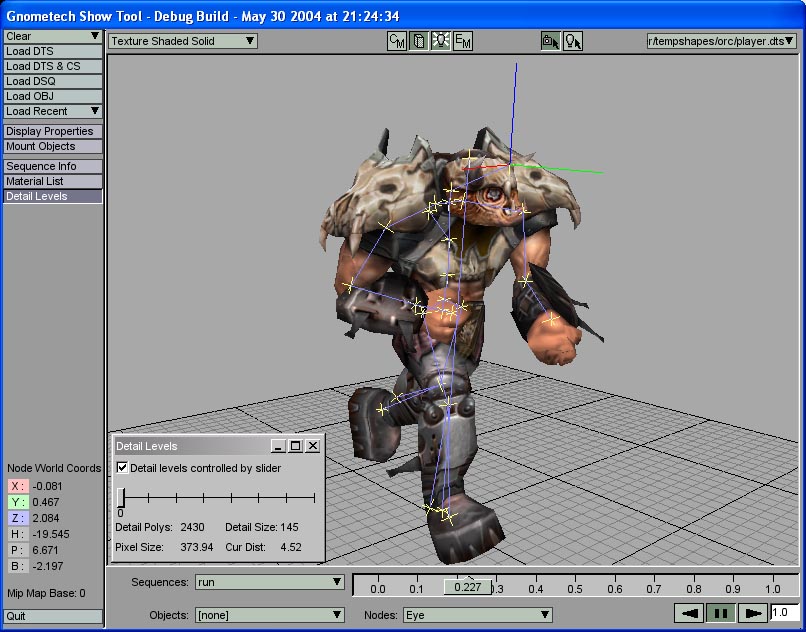Toggle the CM button in the top toolbar
This screenshot has height=632, width=806.
397,41
